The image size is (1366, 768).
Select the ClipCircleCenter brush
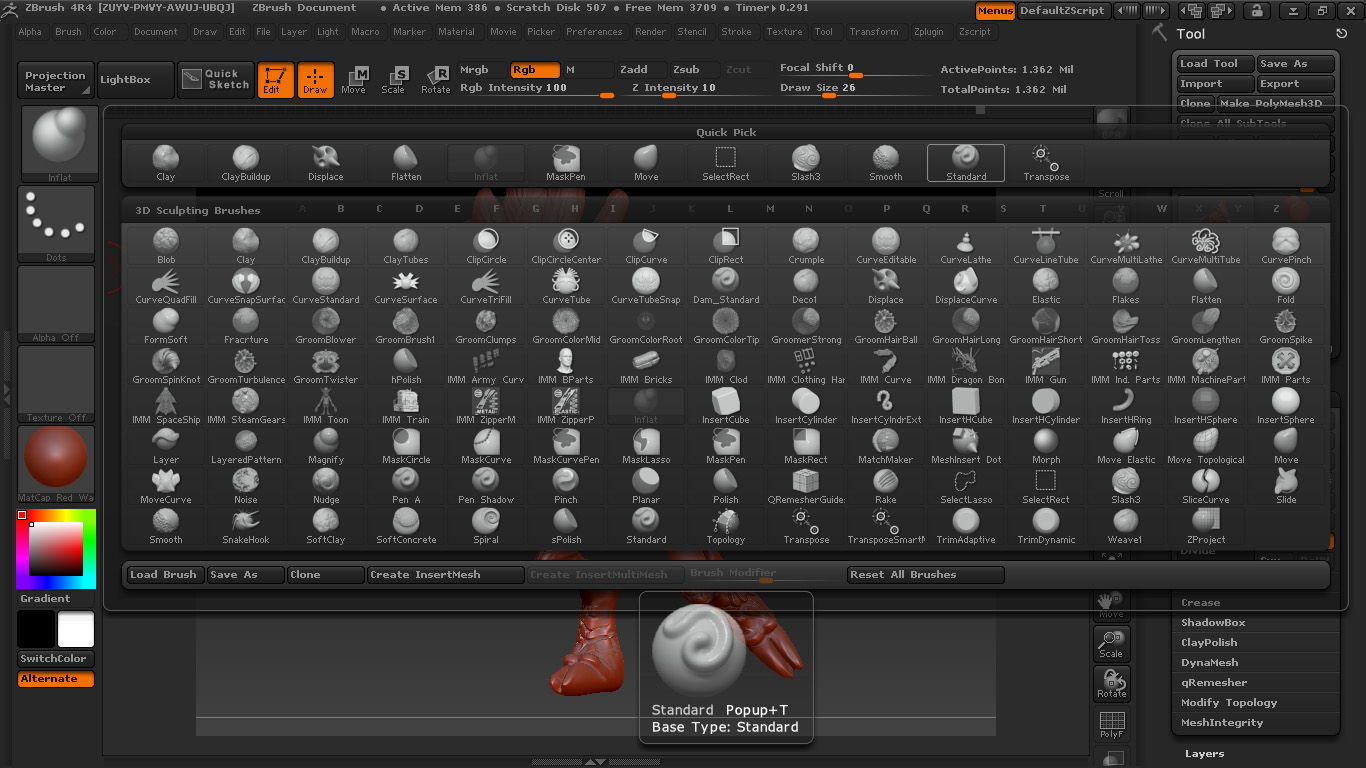(x=566, y=246)
